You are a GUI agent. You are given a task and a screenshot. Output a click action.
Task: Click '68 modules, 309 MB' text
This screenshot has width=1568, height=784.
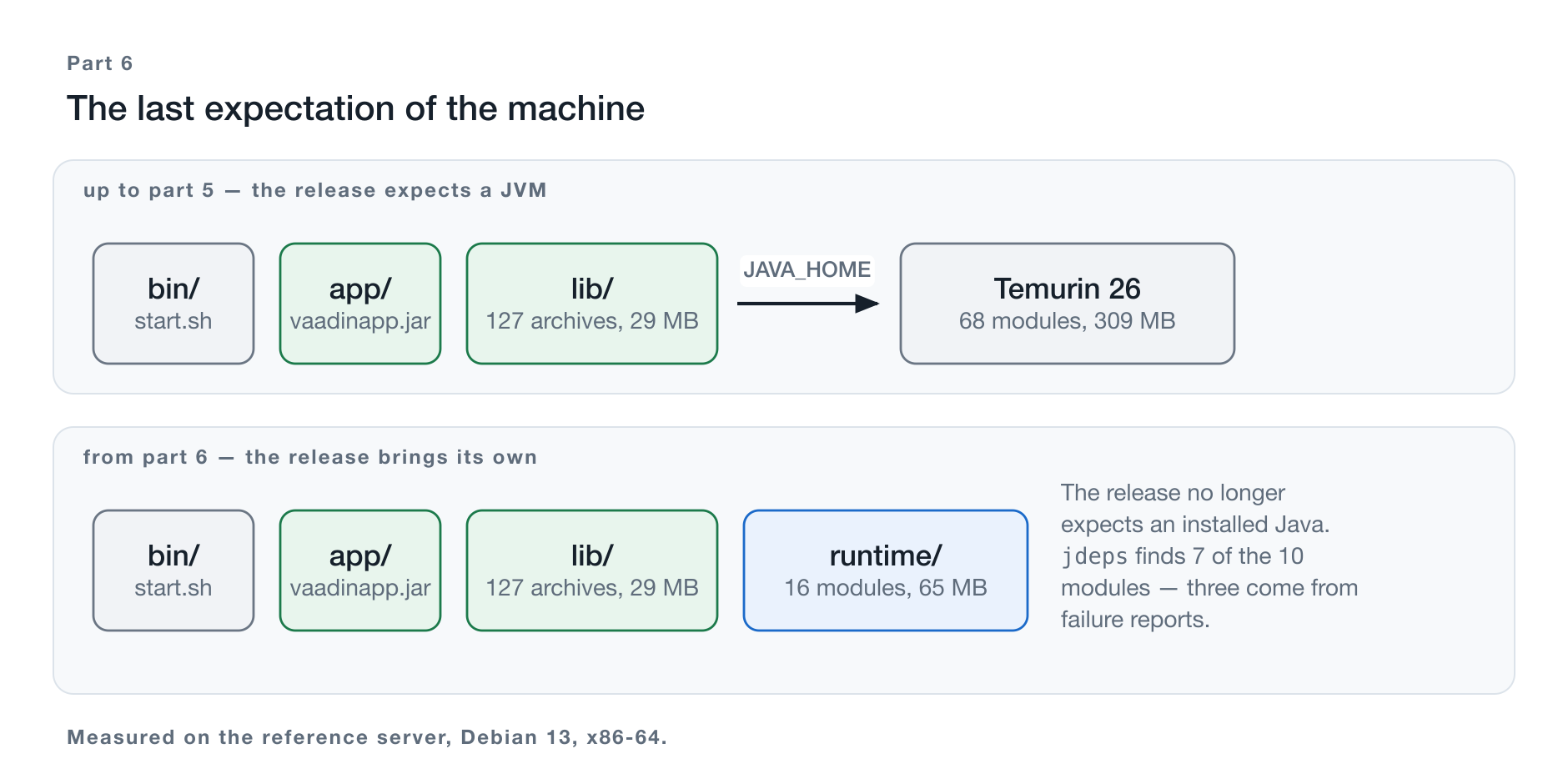click(x=1068, y=321)
